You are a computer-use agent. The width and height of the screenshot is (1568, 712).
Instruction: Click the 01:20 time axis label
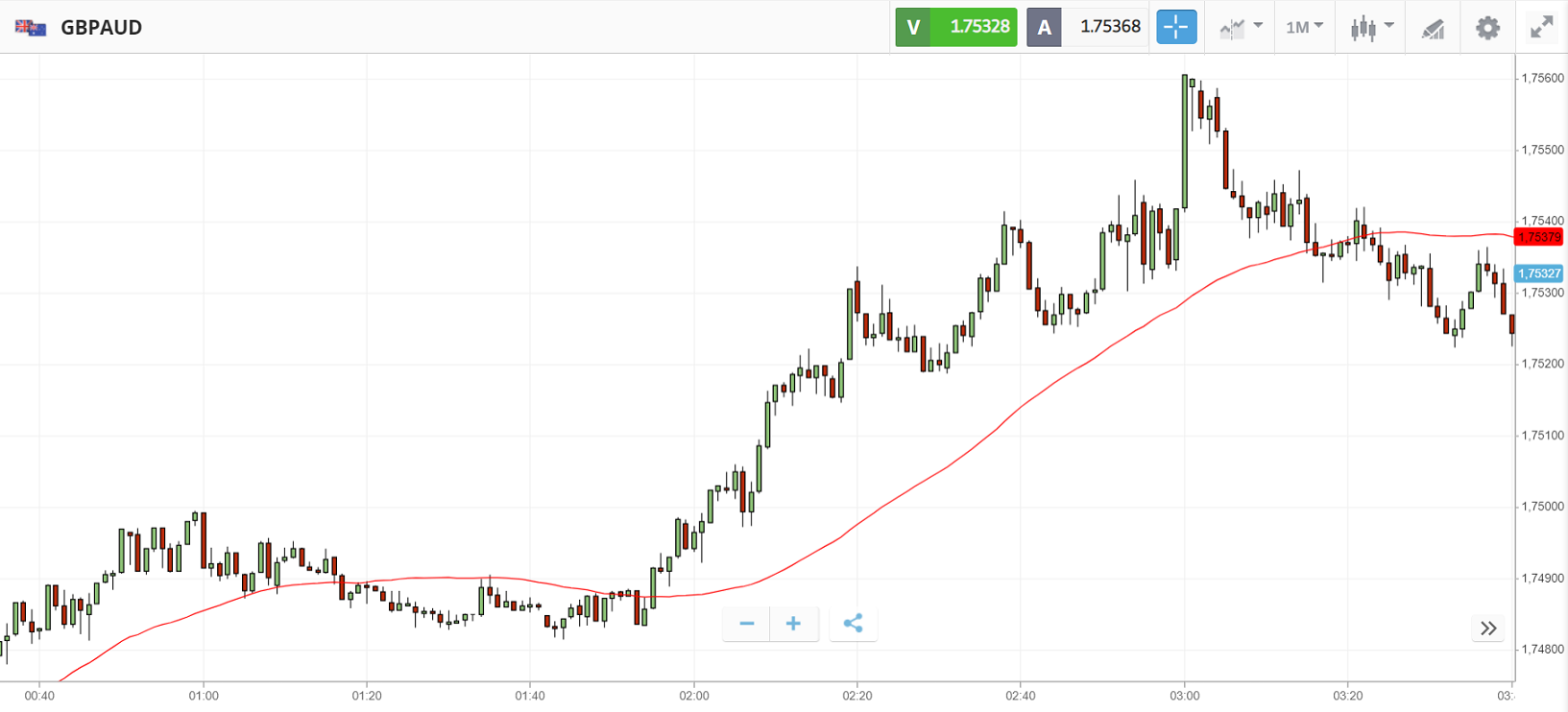(x=367, y=696)
